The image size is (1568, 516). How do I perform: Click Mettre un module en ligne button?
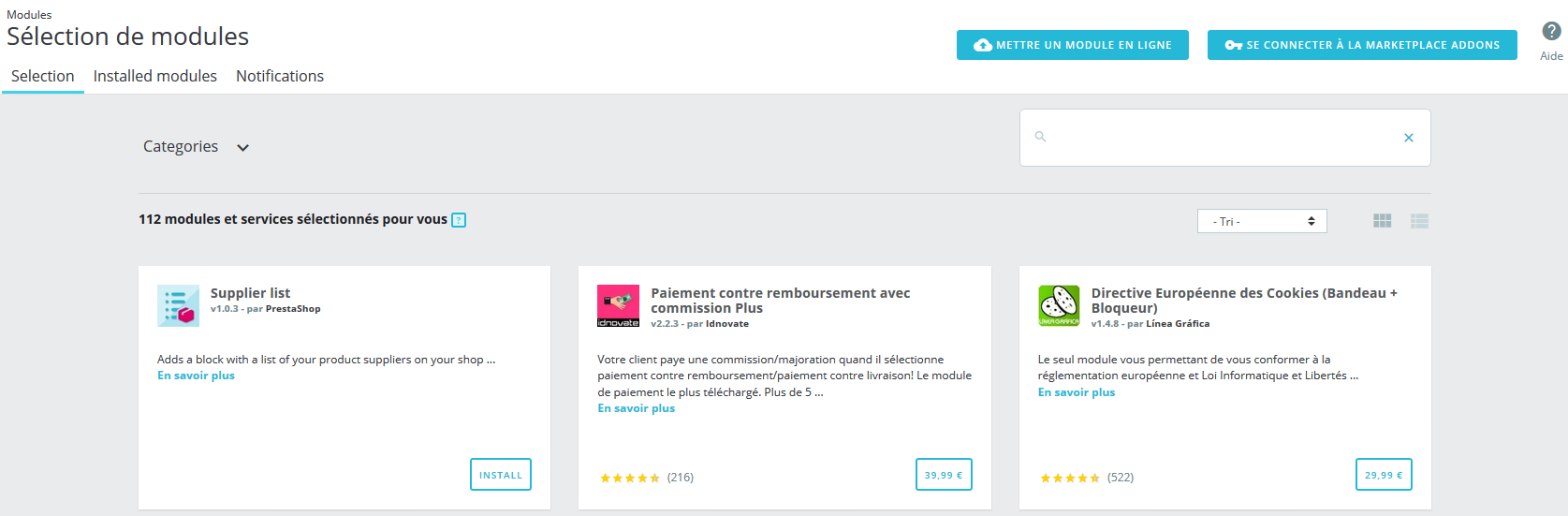tap(1072, 45)
